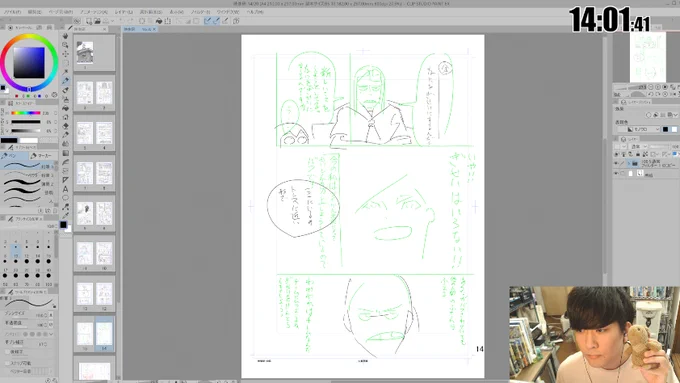Click the Save icon in toolbar

[x=105, y=20]
